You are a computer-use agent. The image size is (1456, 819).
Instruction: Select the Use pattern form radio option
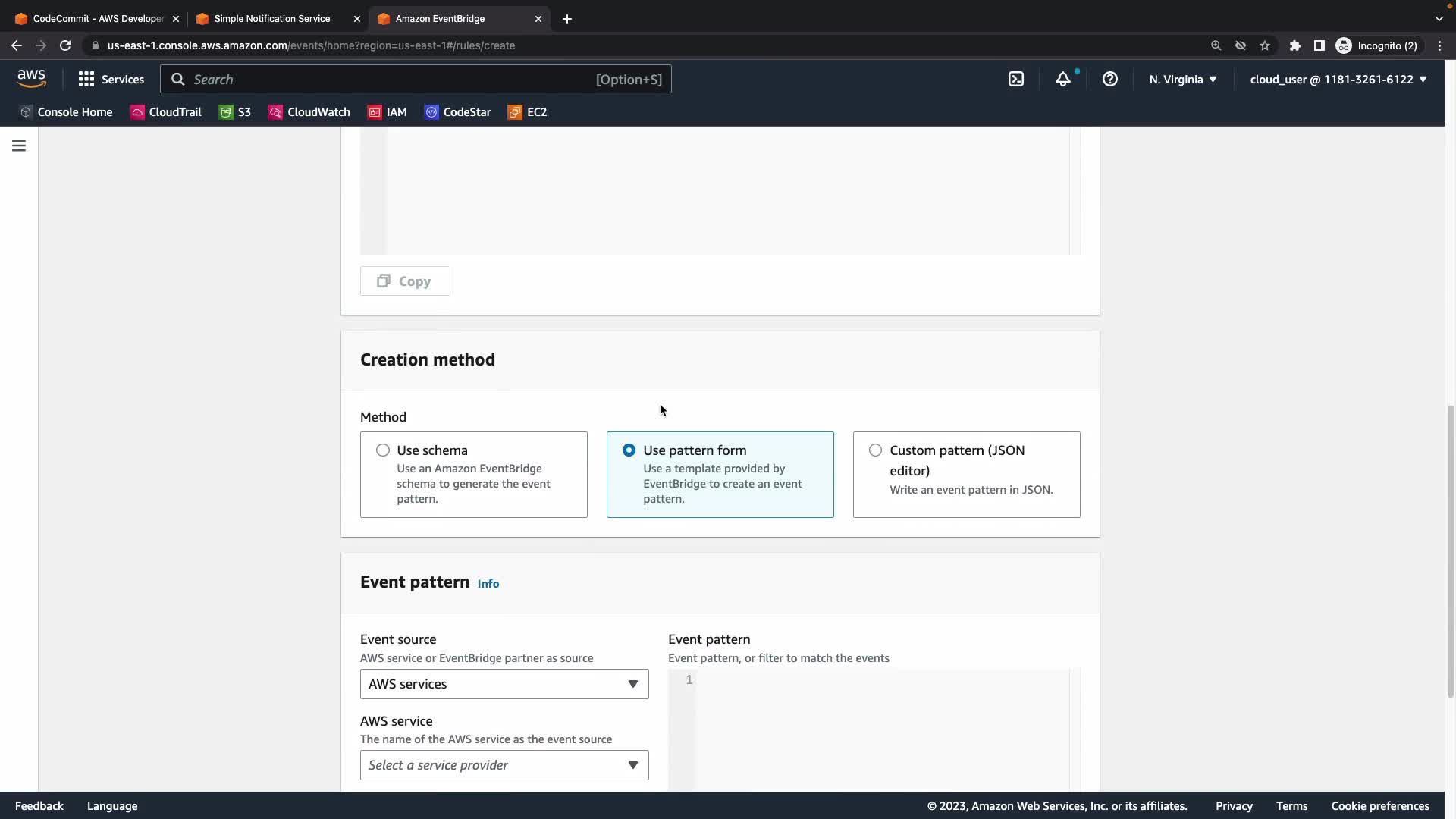(629, 450)
